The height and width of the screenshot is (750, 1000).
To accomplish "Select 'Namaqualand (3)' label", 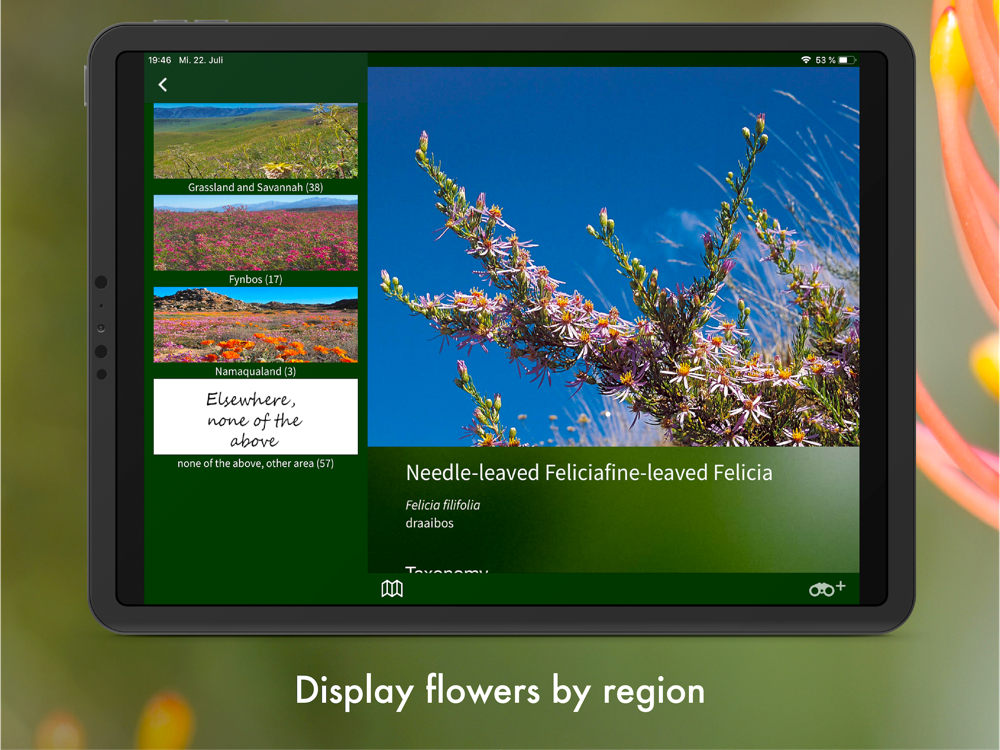I will pos(256,371).
